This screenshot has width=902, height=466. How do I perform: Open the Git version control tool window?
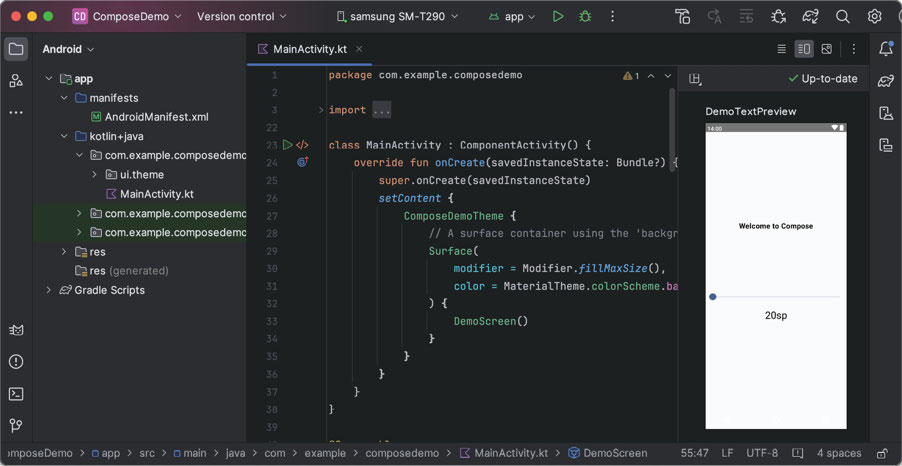(16, 426)
